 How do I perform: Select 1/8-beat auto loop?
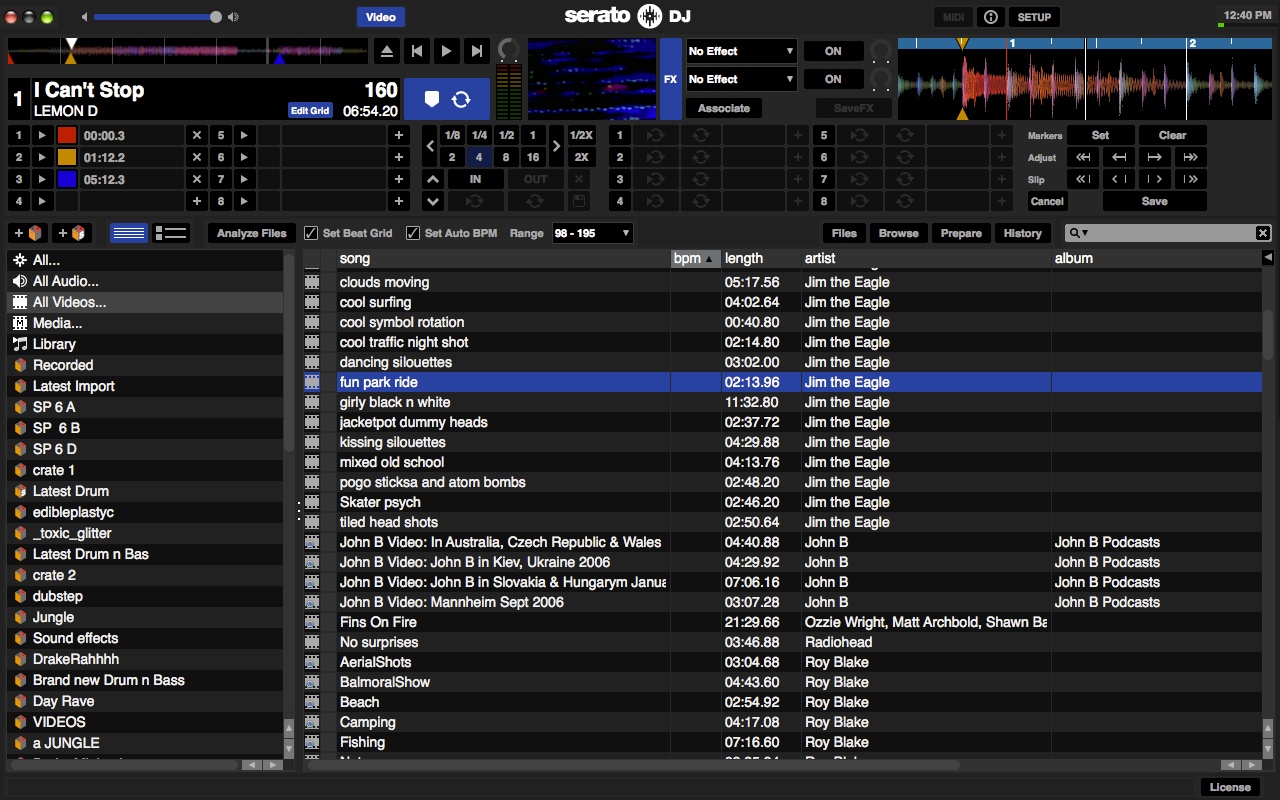coord(453,135)
